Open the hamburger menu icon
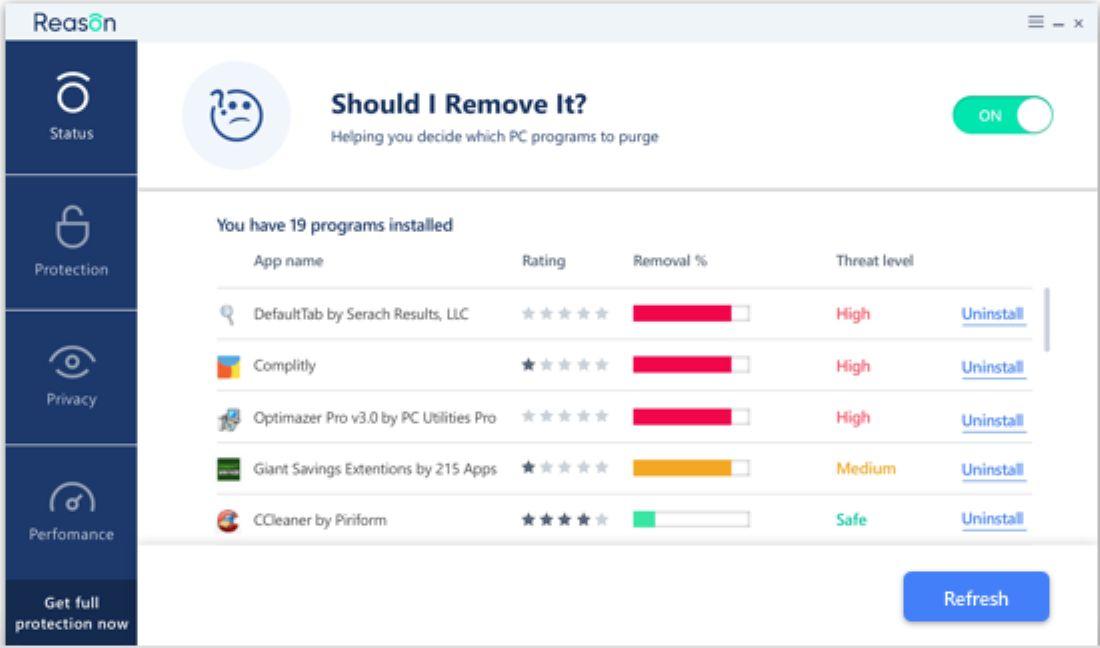Image resolution: width=1100 pixels, height=648 pixels. click(1035, 22)
